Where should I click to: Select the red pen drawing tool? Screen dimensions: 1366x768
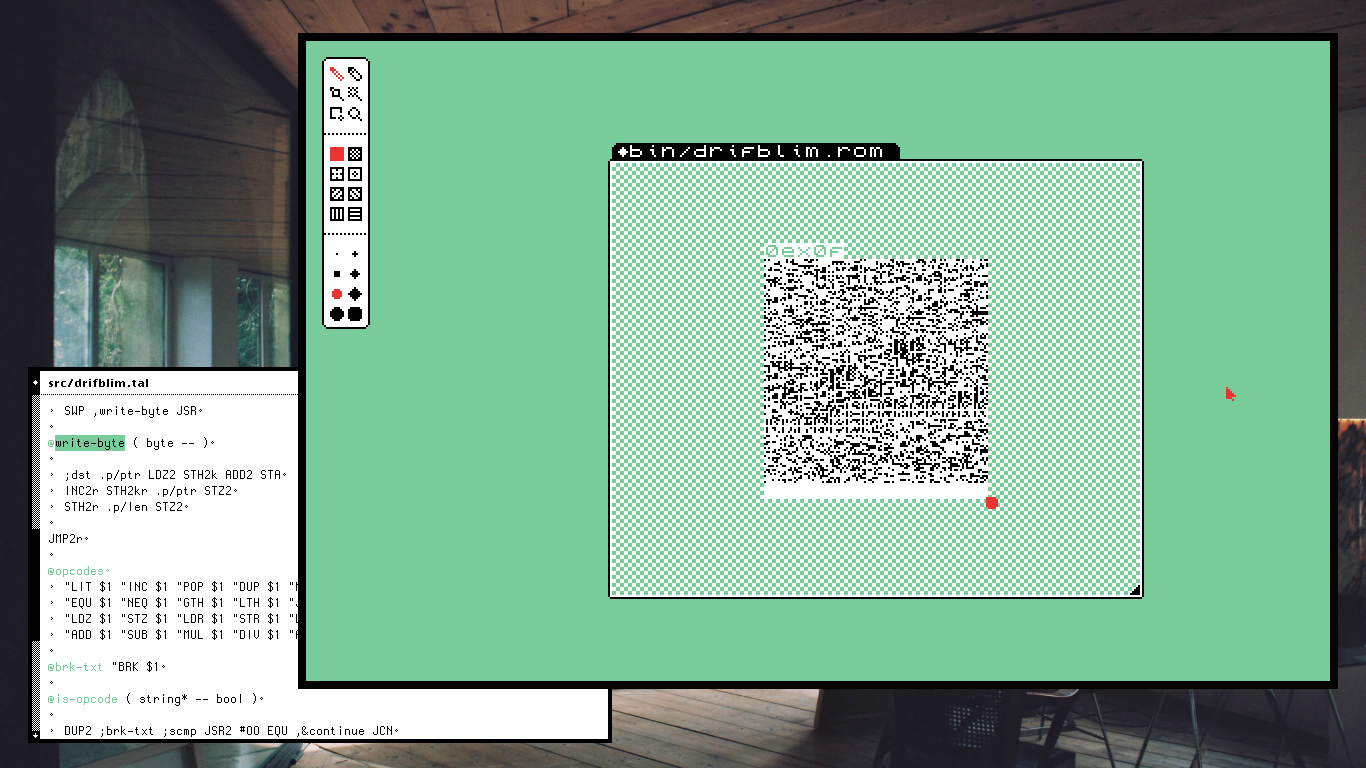click(337, 74)
